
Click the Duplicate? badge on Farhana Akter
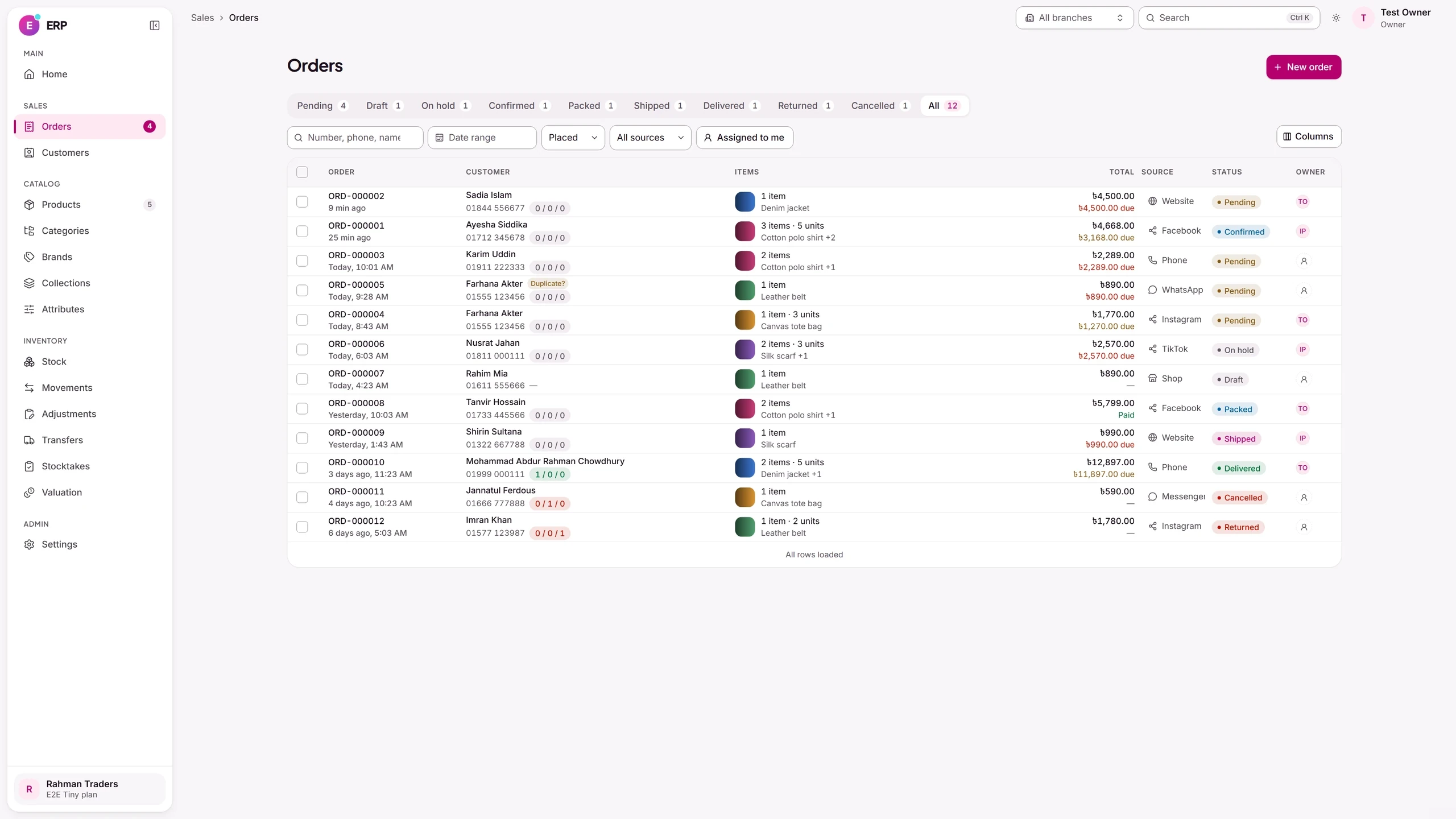tap(548, 284)
